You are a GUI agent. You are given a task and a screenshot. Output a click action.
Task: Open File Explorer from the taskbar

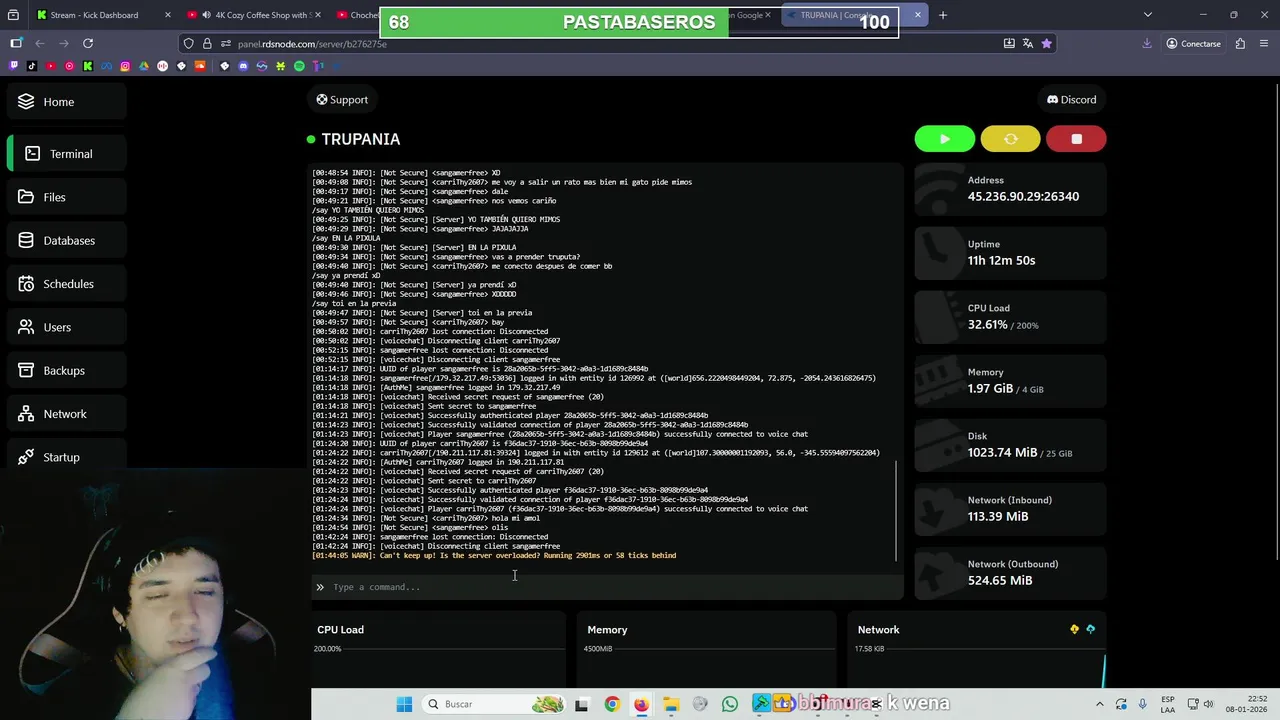671,704
